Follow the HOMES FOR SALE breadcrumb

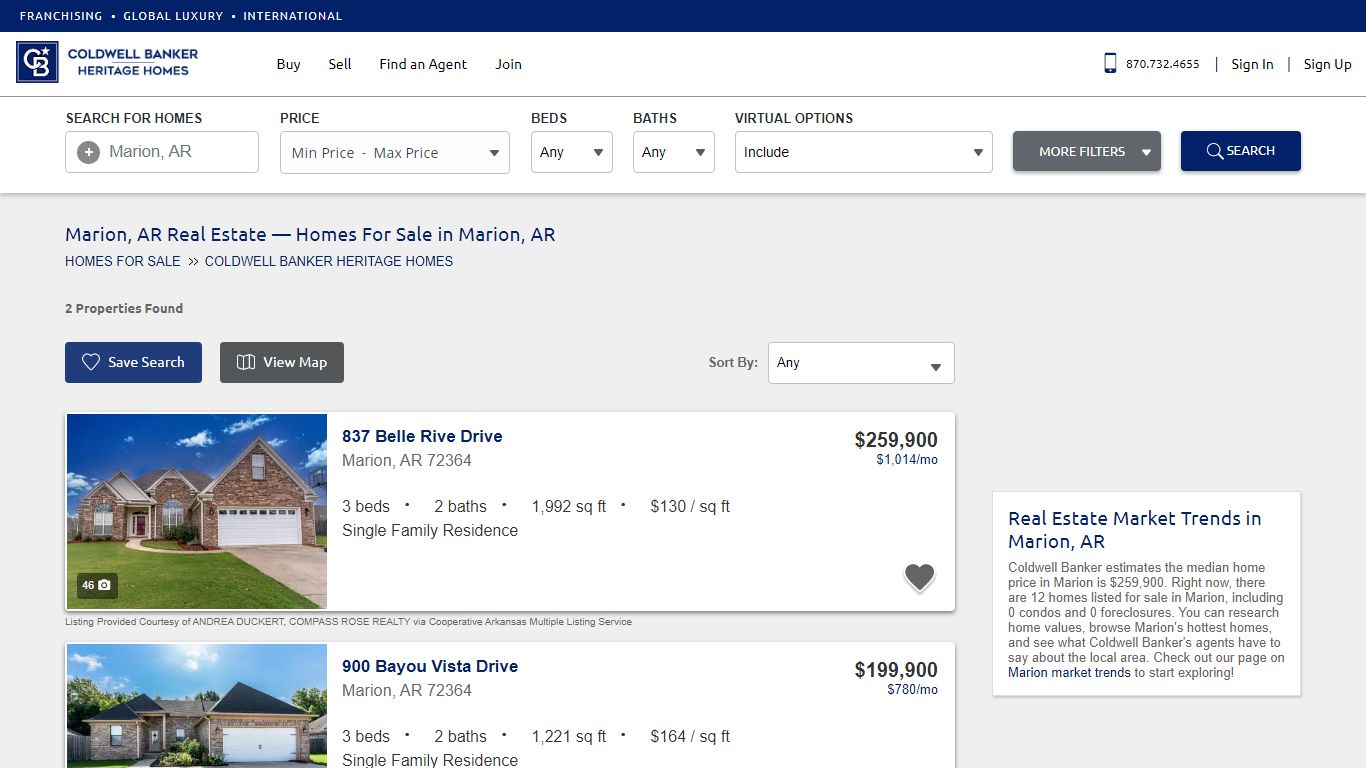(x=123, y=261)
